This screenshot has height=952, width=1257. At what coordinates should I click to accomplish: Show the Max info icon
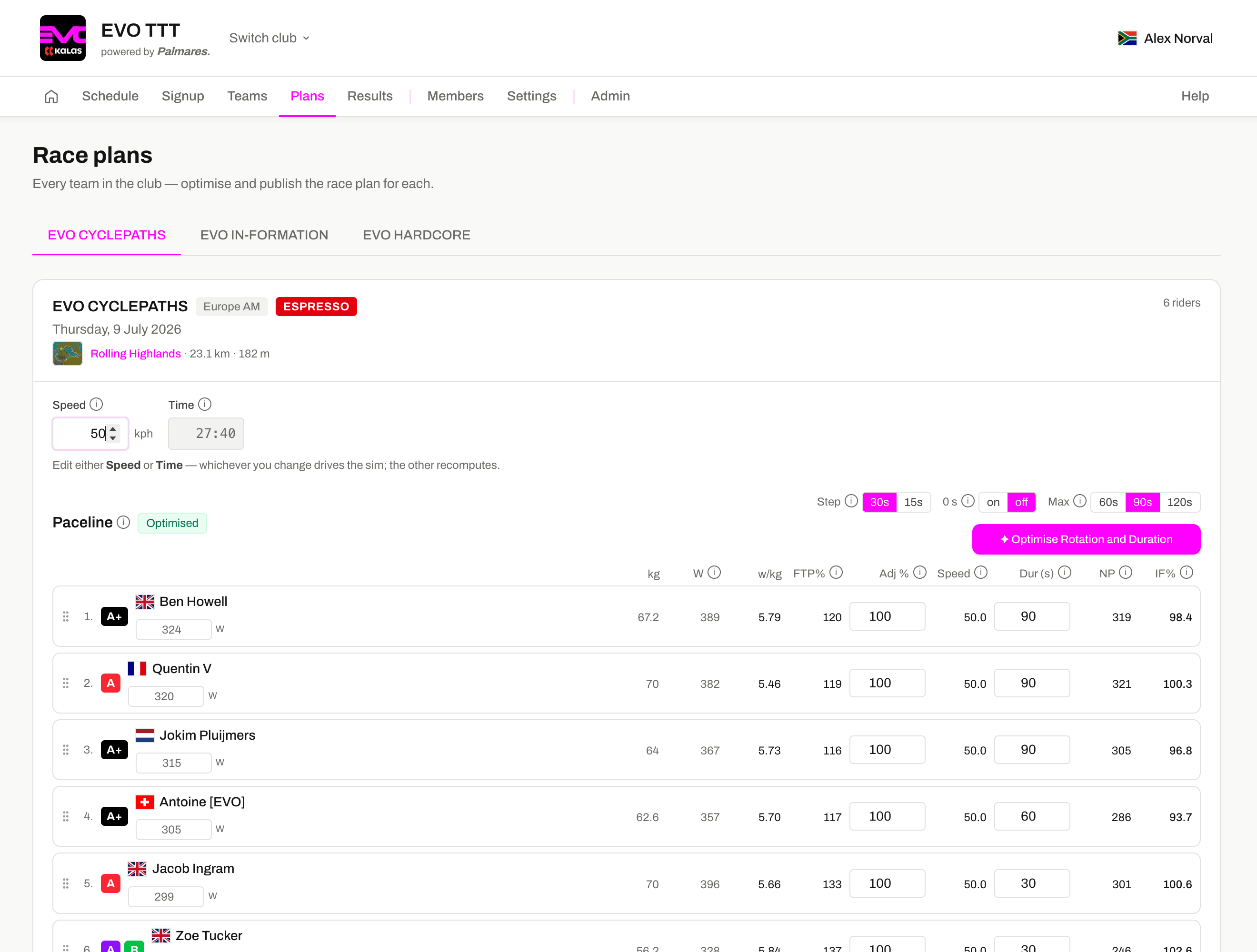coord(1080,501)
